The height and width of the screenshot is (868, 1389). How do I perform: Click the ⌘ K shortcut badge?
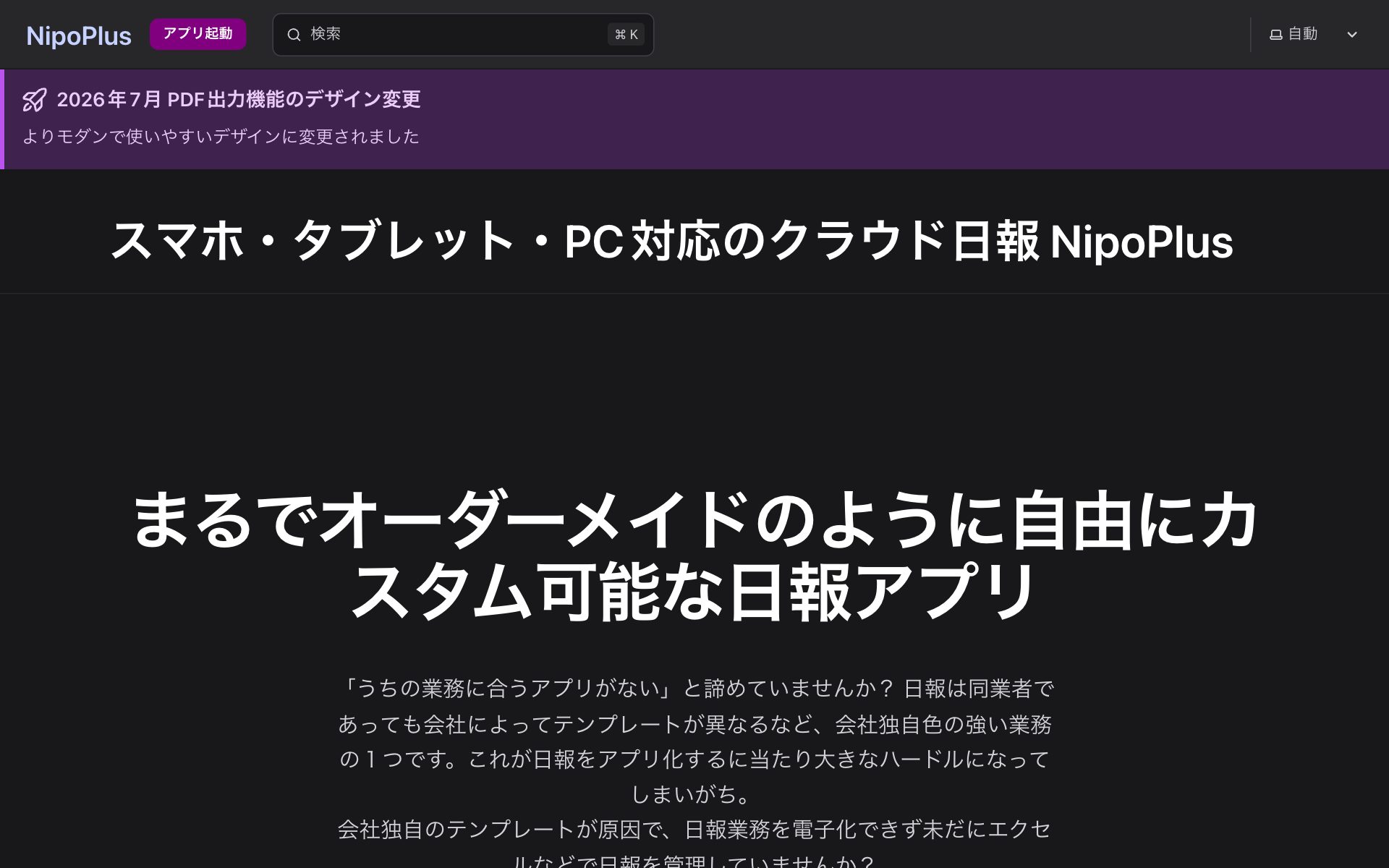tap(626, 35)
